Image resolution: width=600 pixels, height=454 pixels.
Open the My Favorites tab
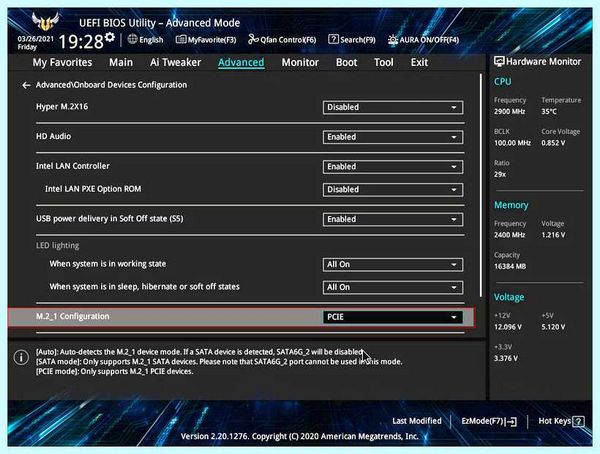pyautogui.click(x=62, y=62)
